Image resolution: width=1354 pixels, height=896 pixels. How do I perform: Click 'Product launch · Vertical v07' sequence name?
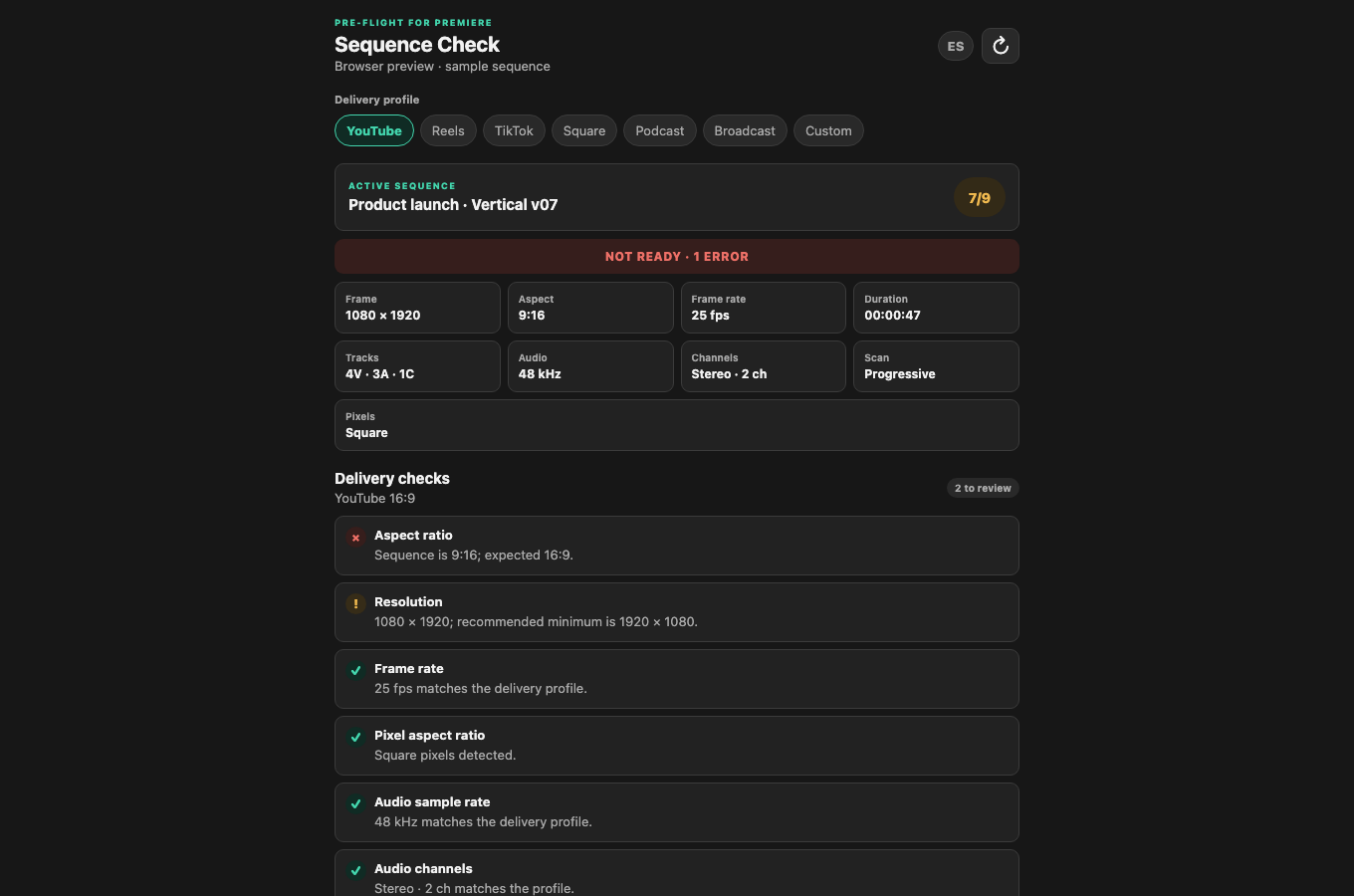point(453,204)
